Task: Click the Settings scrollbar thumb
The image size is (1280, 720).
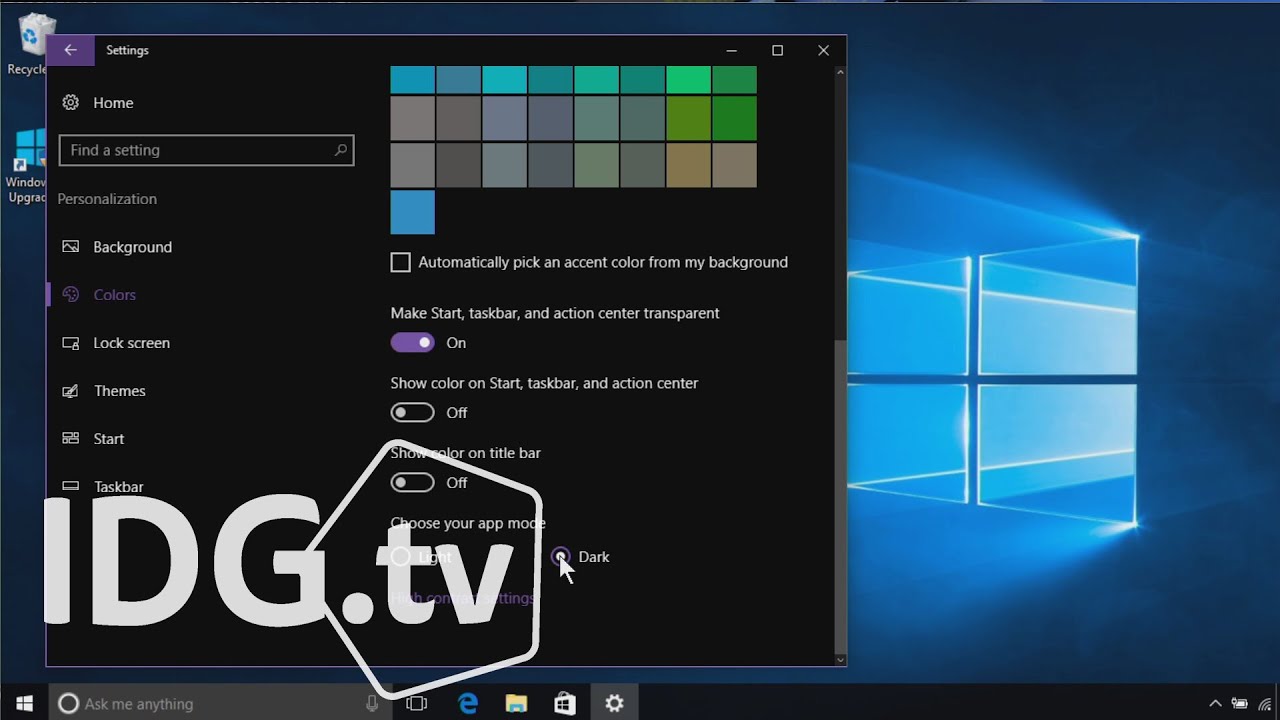Action: 840,495
